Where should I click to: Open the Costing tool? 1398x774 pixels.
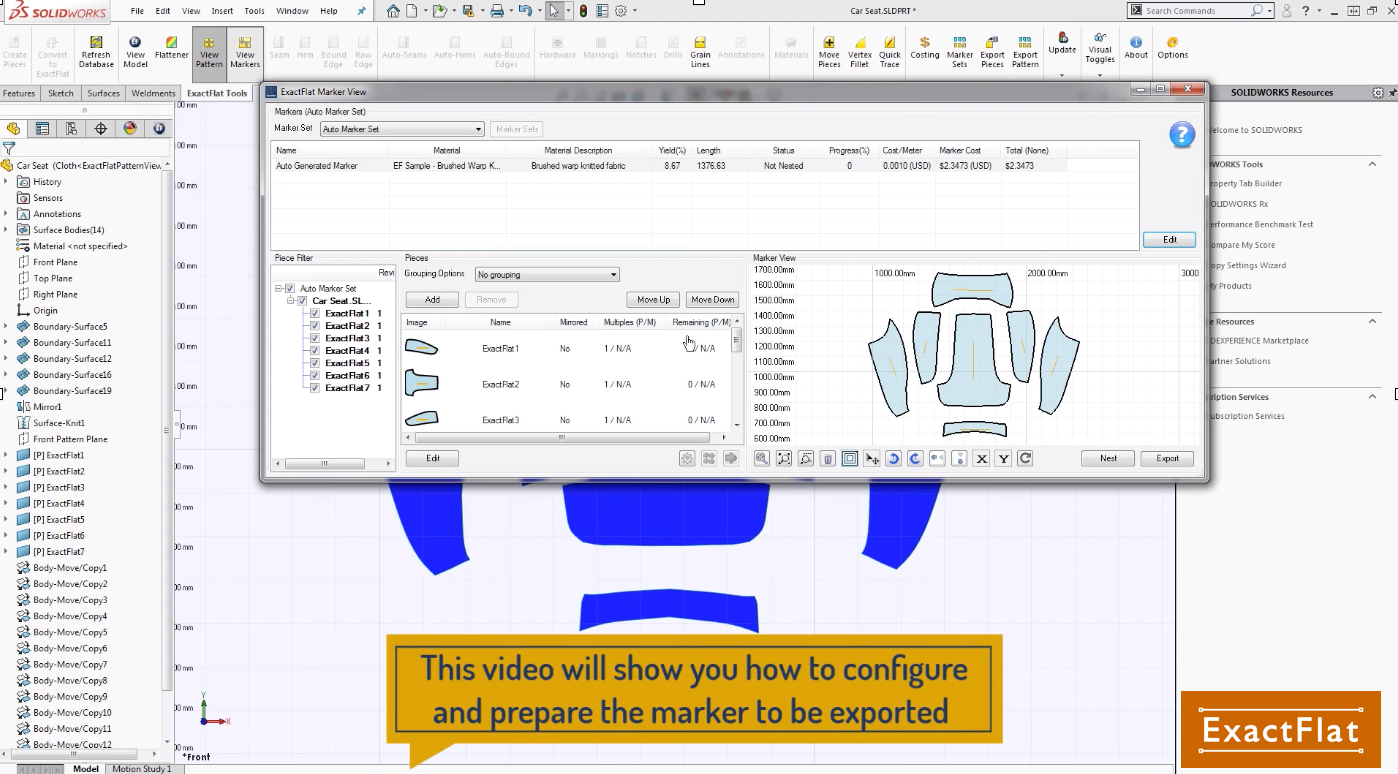(x=924, y=48)
